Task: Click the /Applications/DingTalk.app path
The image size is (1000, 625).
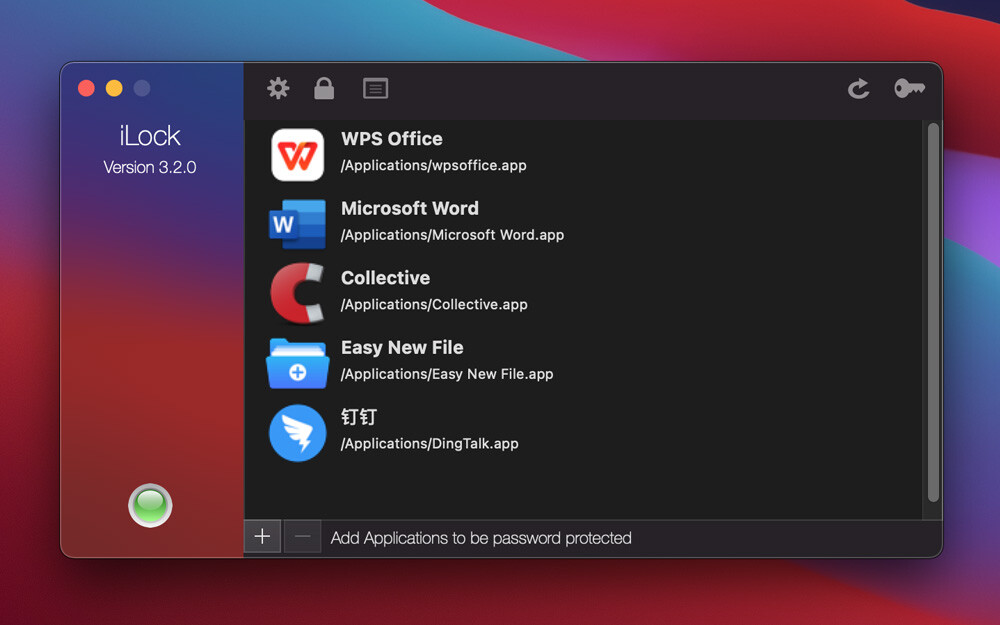Action: (429, 443)
